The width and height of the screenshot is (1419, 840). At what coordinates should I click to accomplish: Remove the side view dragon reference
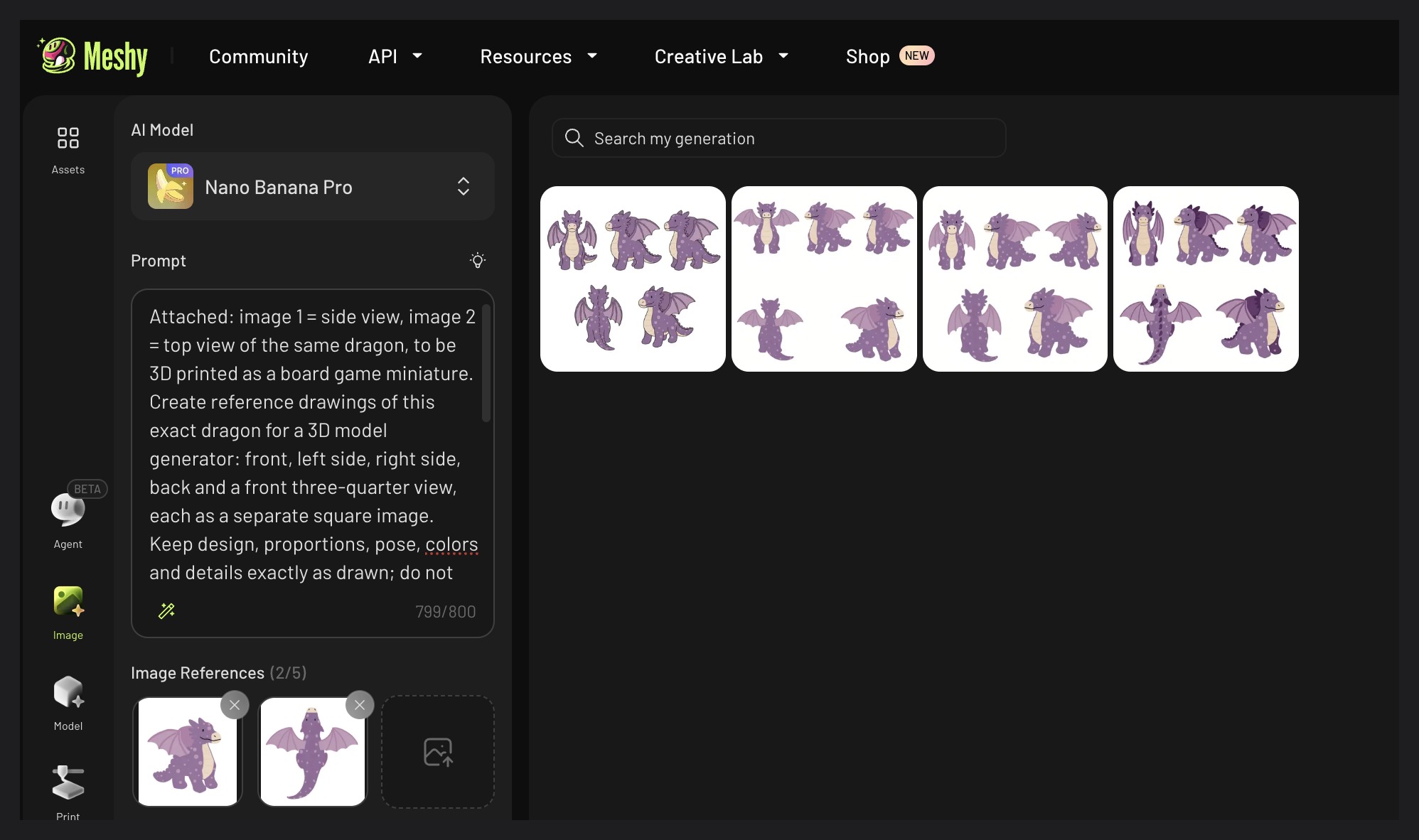coord(235,705)
